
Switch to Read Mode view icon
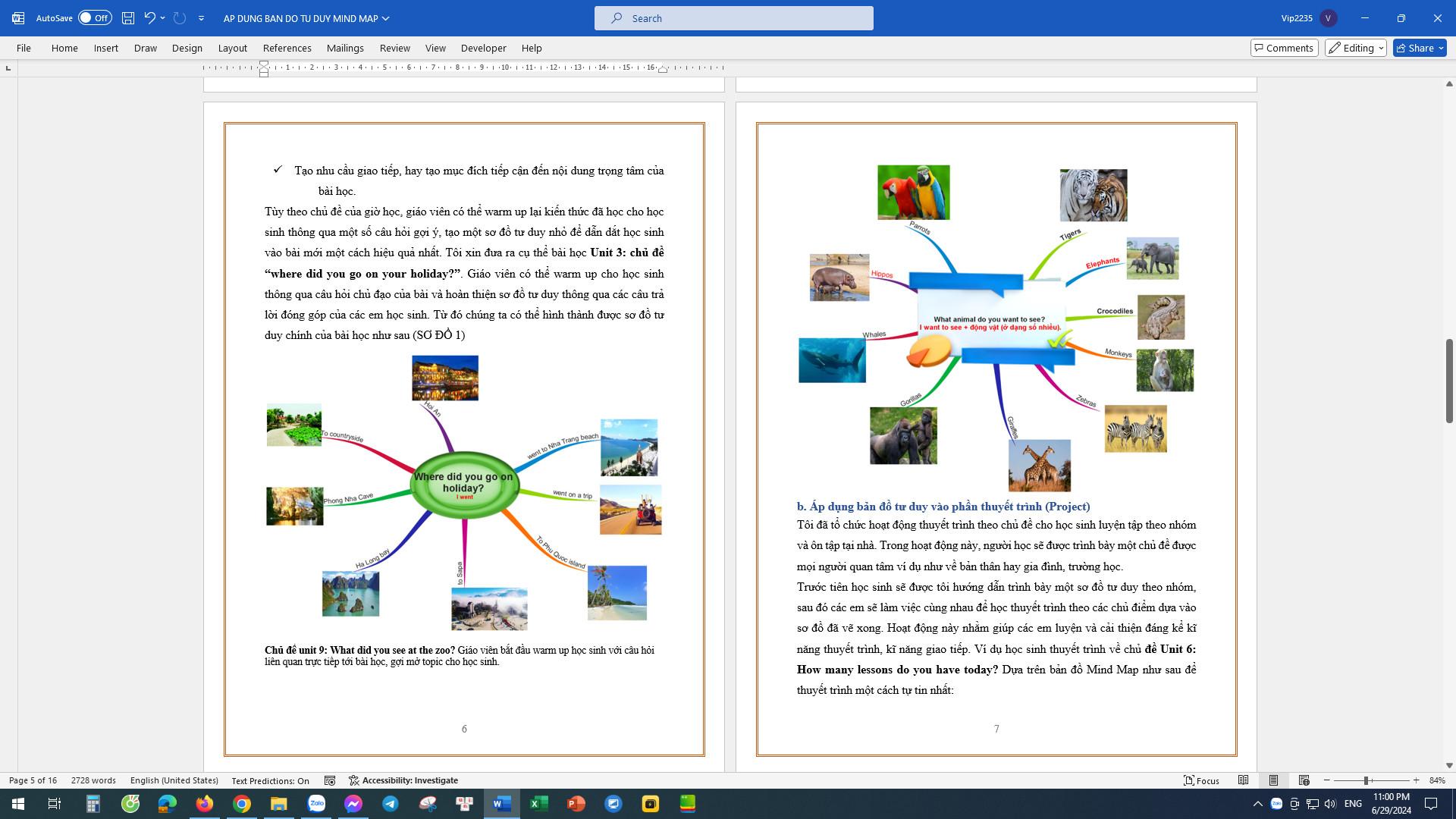pyautogui.click(x=1244, y=780)
